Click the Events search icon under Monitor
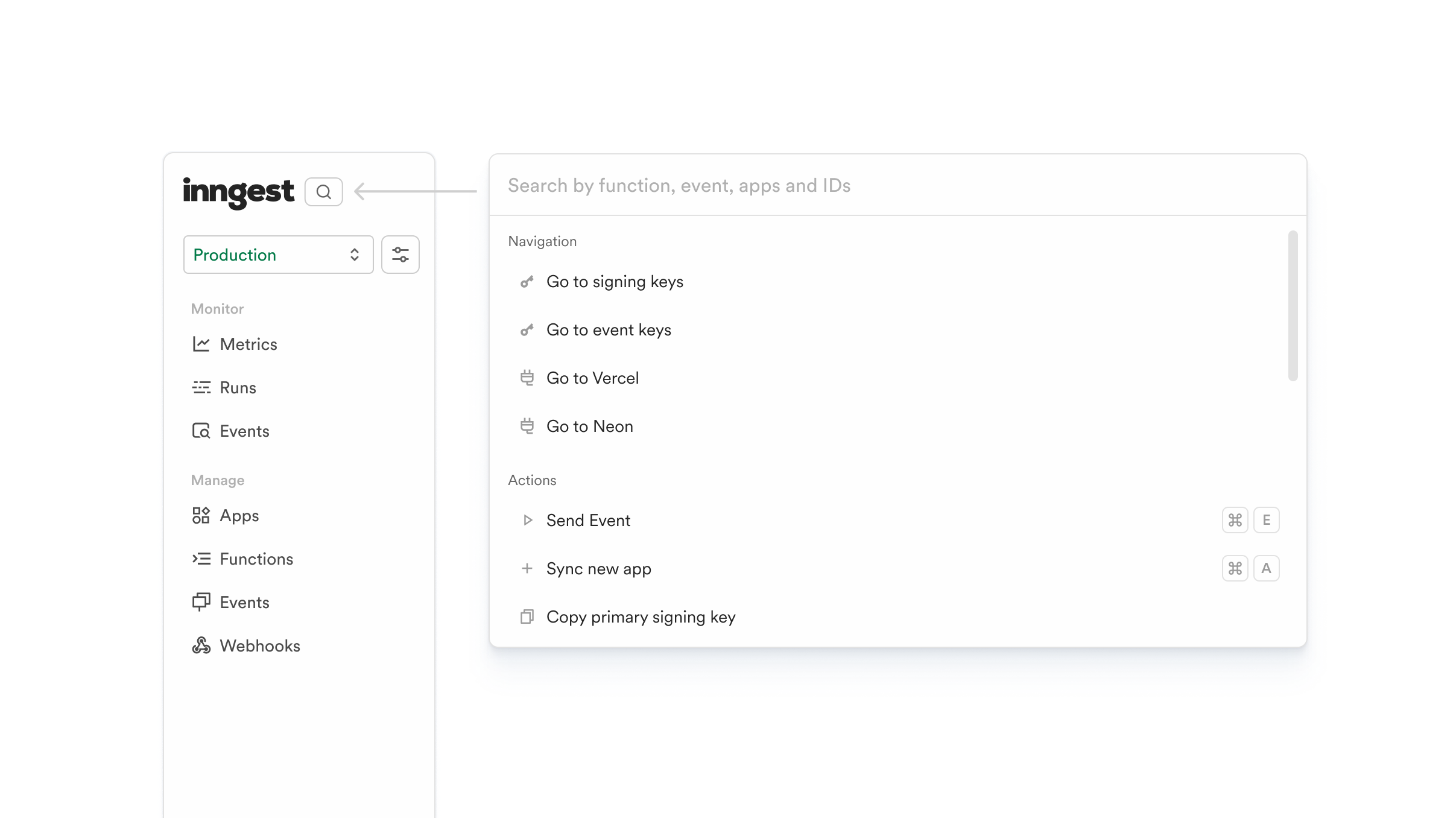The image size is (1456, 818). coord(201,431)
